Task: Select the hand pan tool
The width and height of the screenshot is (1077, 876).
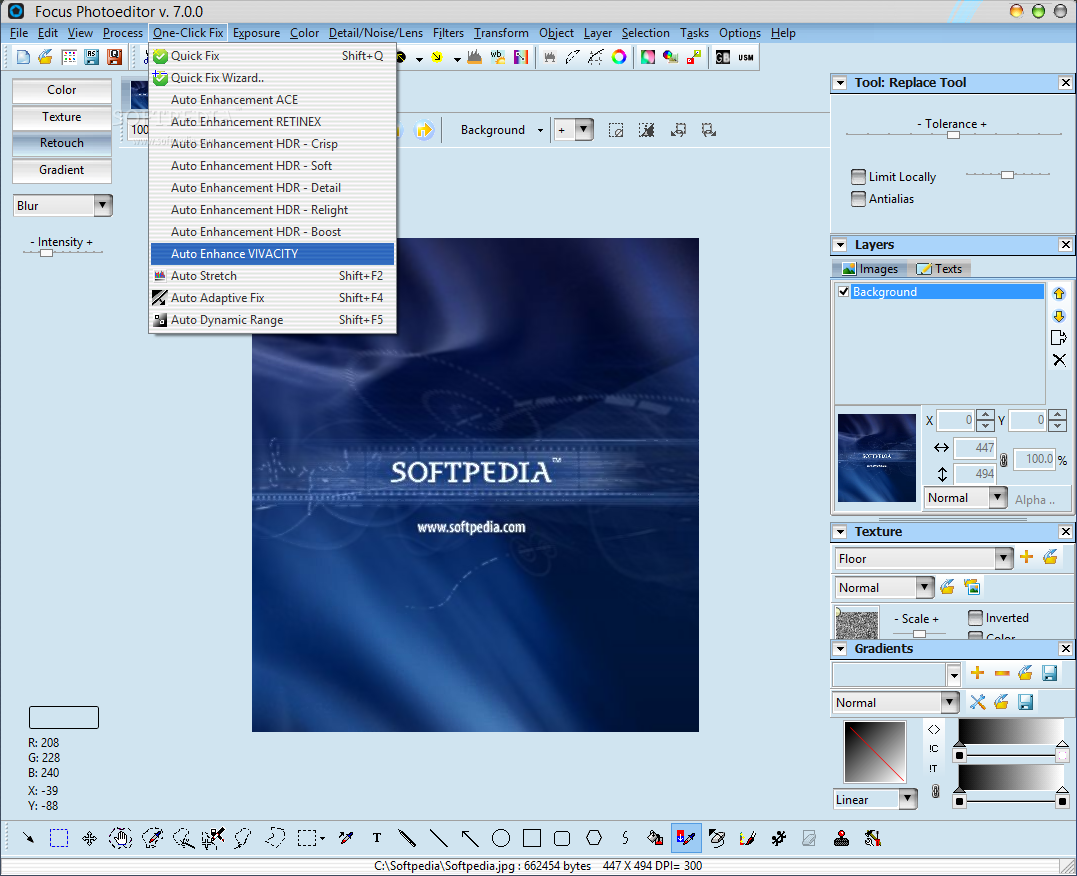Action: click(120, 838)
